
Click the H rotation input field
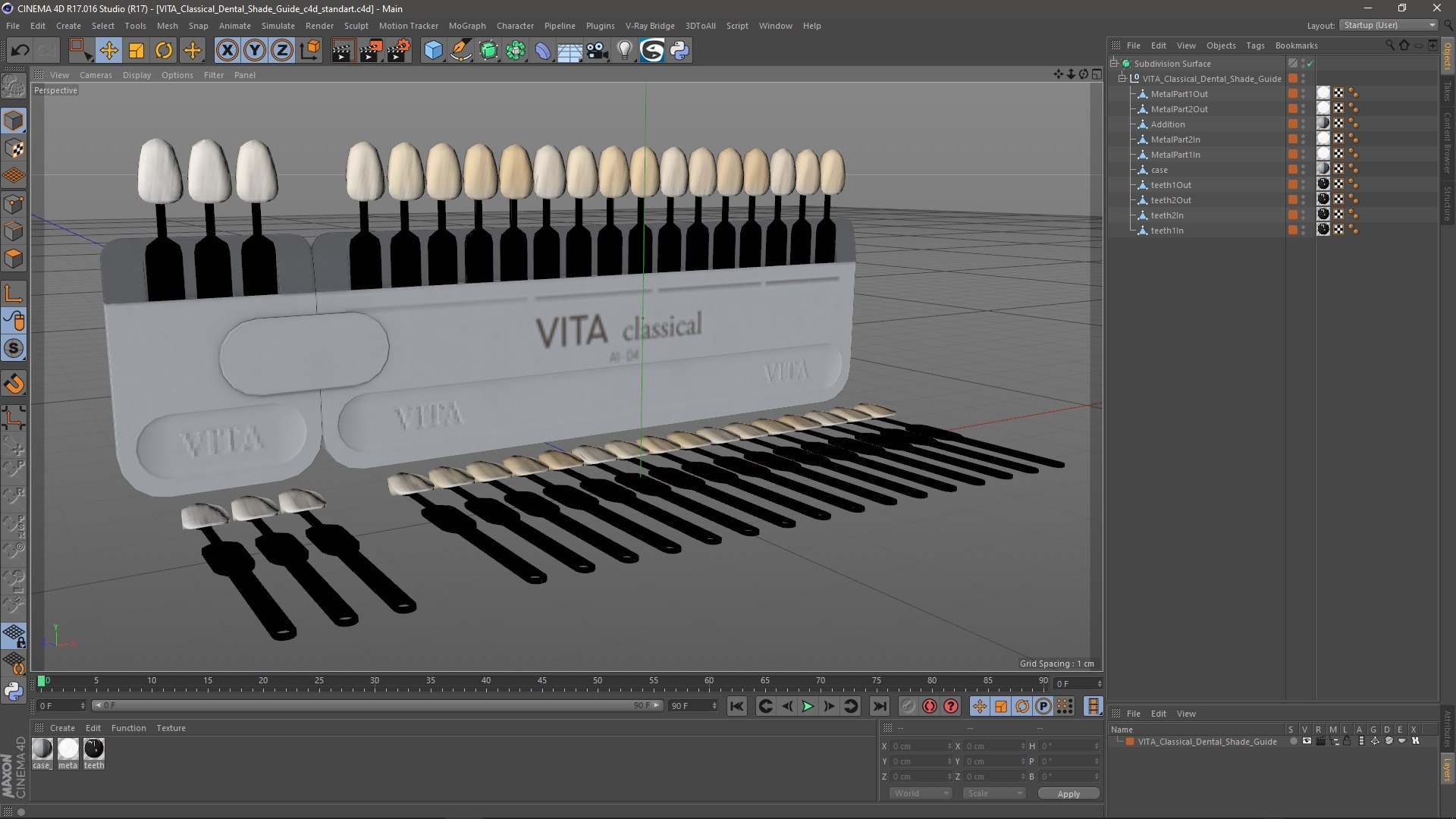tap(1068, 746)
